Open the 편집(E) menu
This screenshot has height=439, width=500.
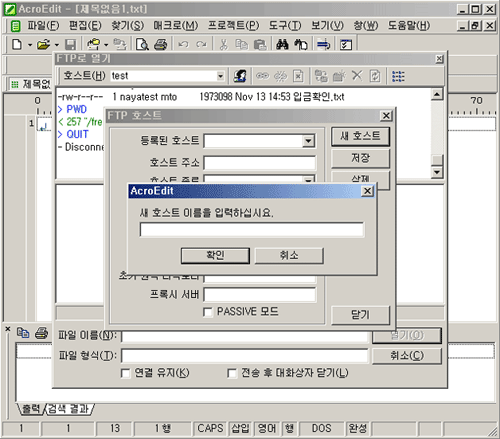[85, 26]
